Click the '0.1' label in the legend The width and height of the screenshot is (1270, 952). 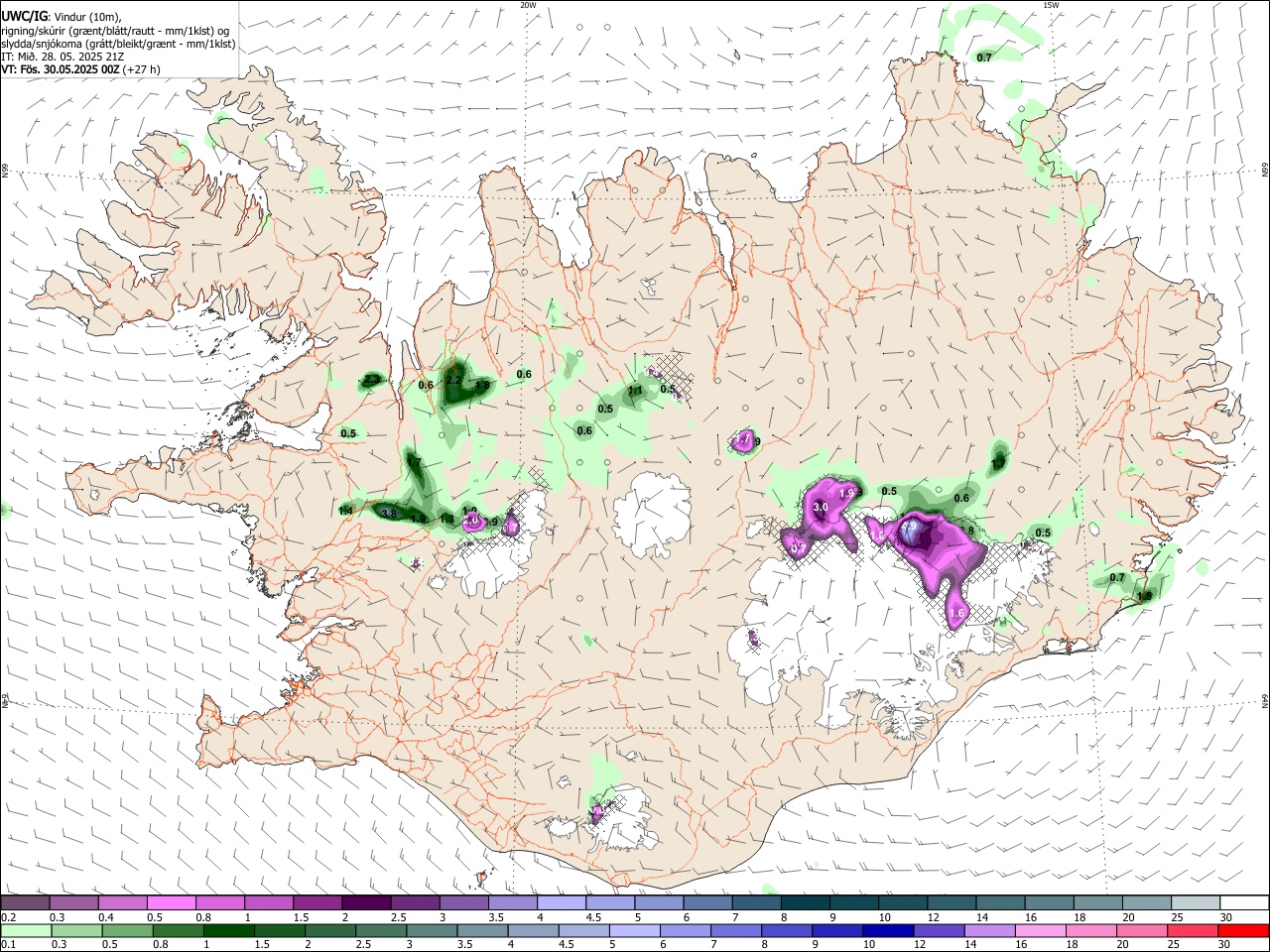coord(7,945)
